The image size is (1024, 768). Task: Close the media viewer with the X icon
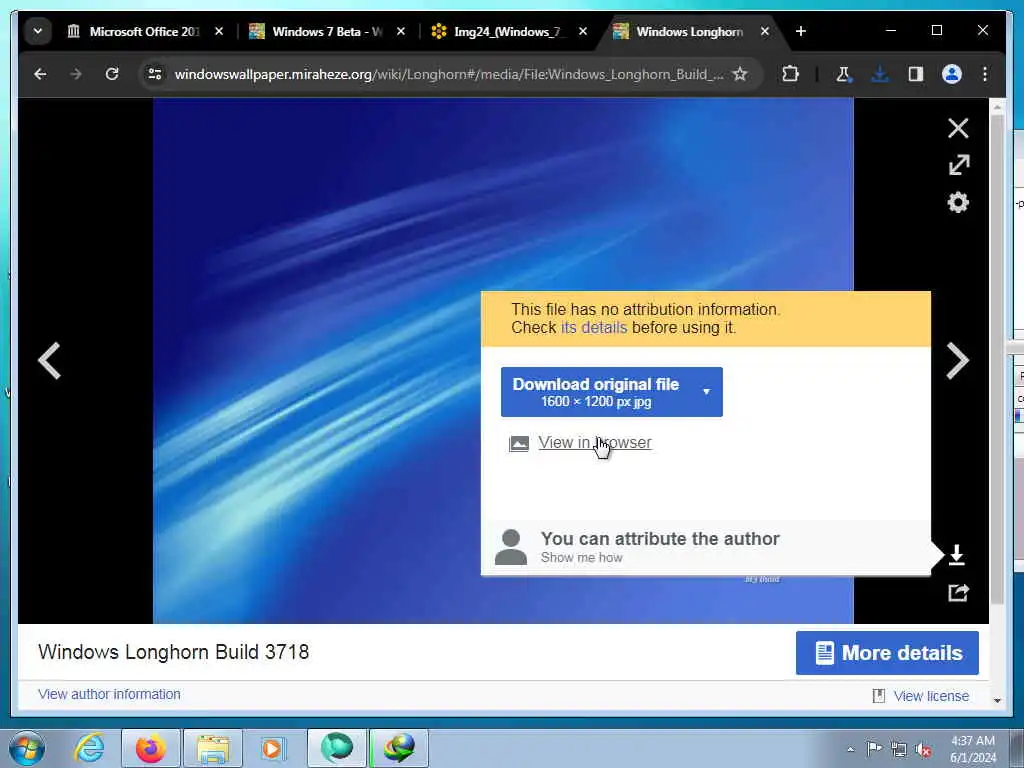pyautogui.click(x=957, y=128)
